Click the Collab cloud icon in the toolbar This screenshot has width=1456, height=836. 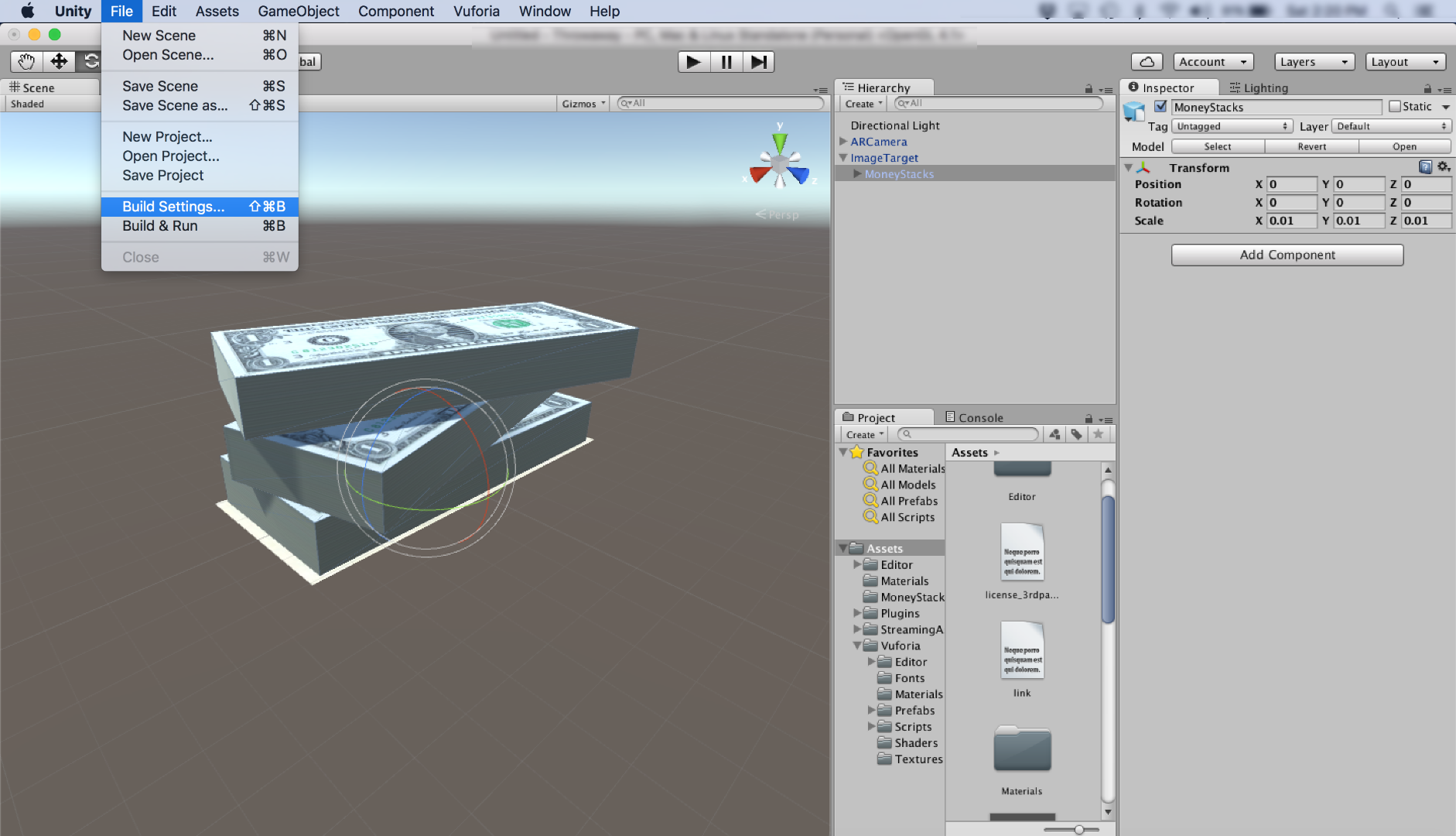coord(1147,61)
